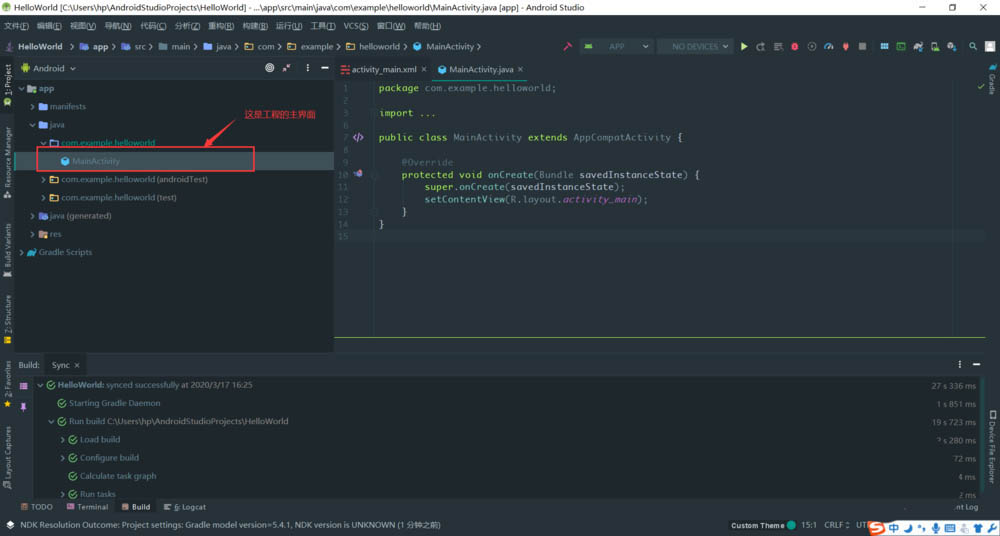Toggle view icon in Build panel sidebar
The image size is (1000, 536).
click(x=24, y=386)
